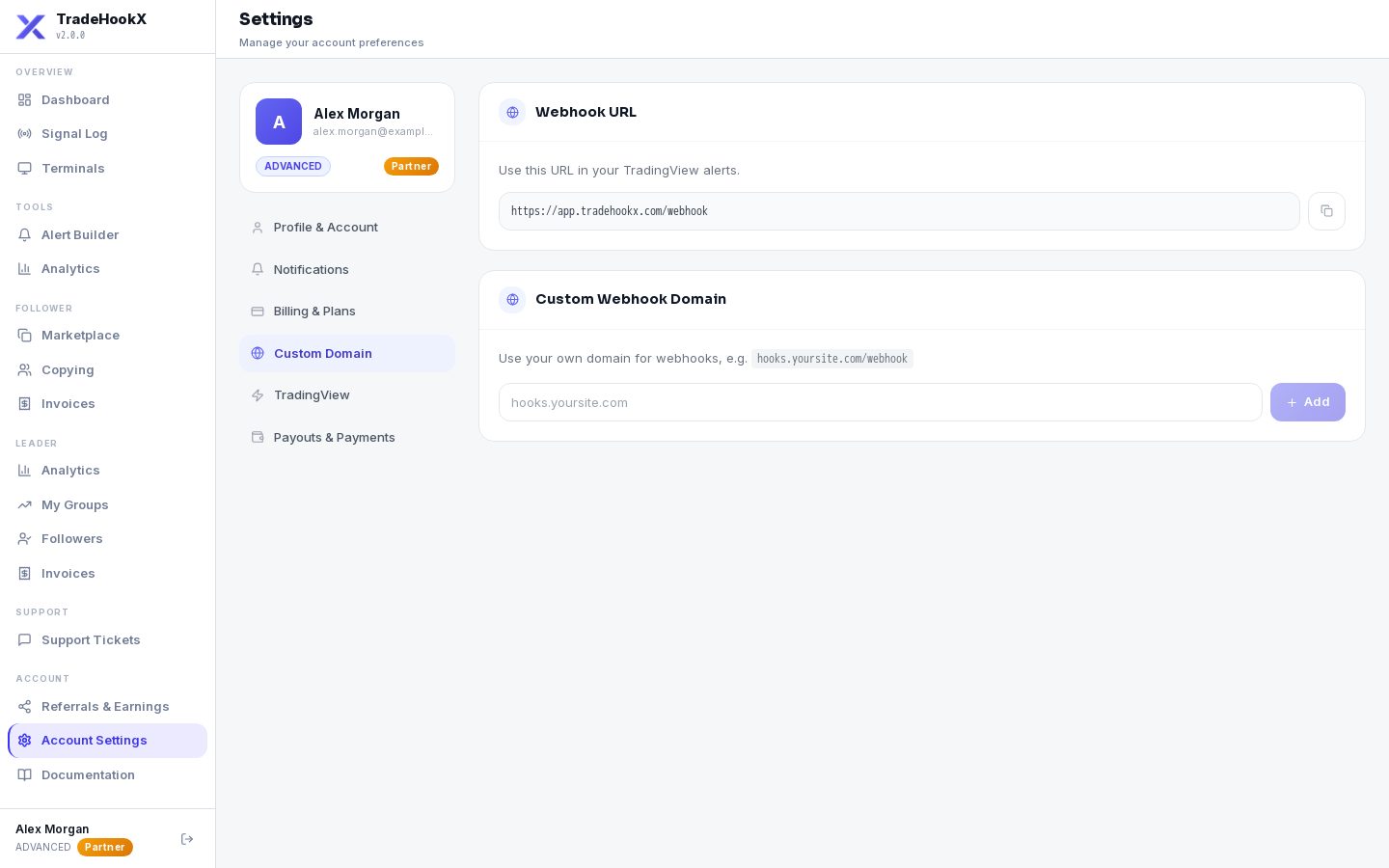This screenshot has height=868, width=1389.
Task: Go to Copying in the Follower section
Action: pyautogui.click(x=107, y=370)
